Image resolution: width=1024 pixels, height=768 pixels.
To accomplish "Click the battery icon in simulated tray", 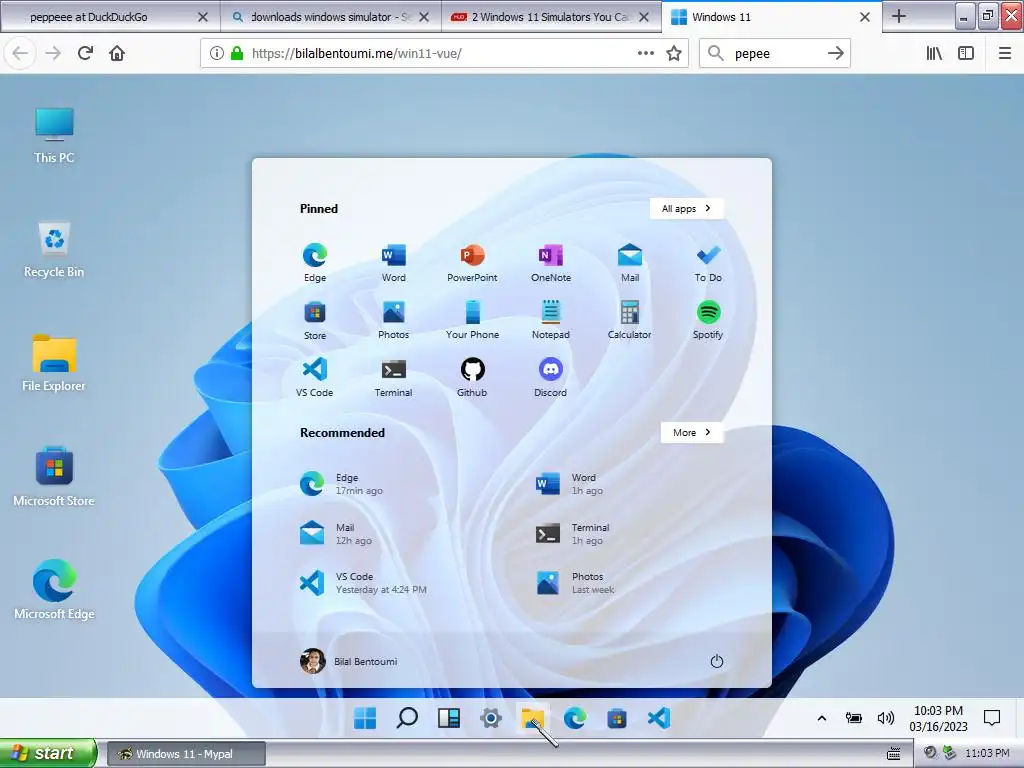I will click(x=854, y=718).
